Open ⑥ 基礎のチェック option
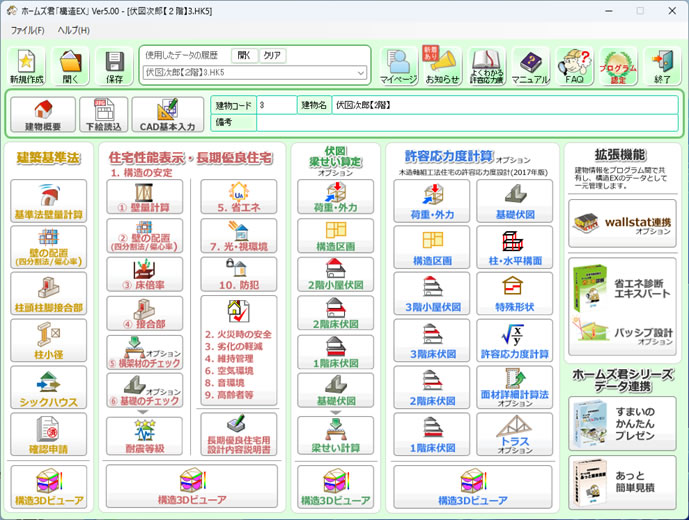689x520 pixels. coord(145,390)
